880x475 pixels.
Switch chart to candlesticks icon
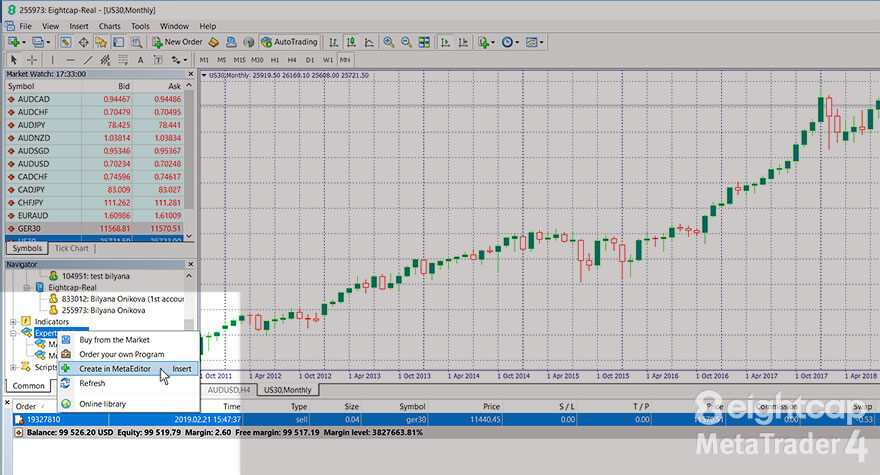pyautogui.click(x=351, y=42)
